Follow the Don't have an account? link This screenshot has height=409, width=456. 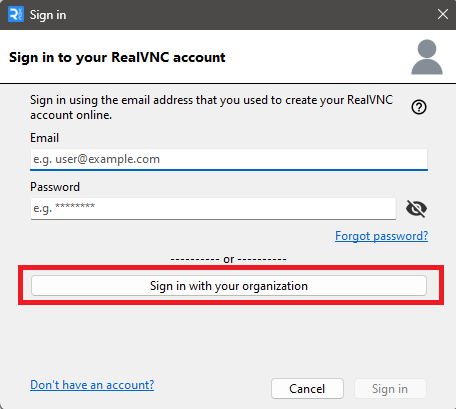92,385
